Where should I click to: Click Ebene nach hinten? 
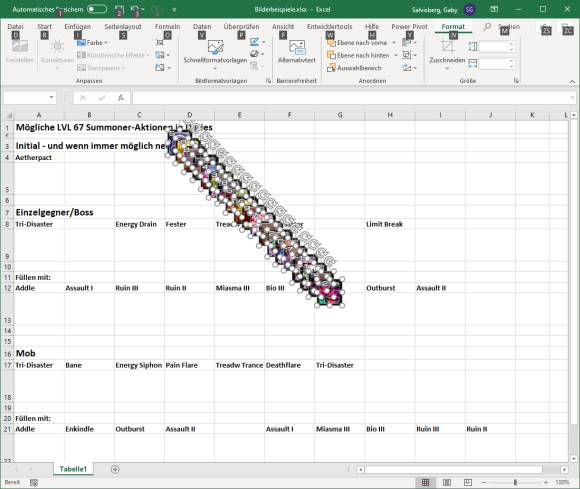point(358,55)
